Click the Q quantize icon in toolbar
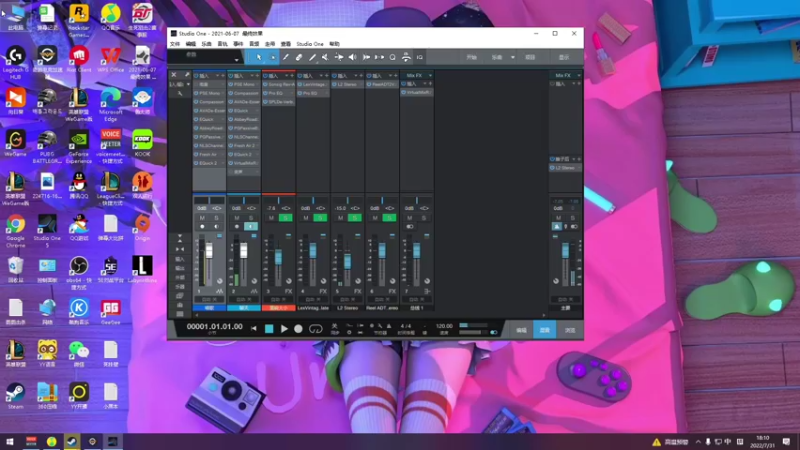This screenshot has height=450, width=800. pos(392,57)
